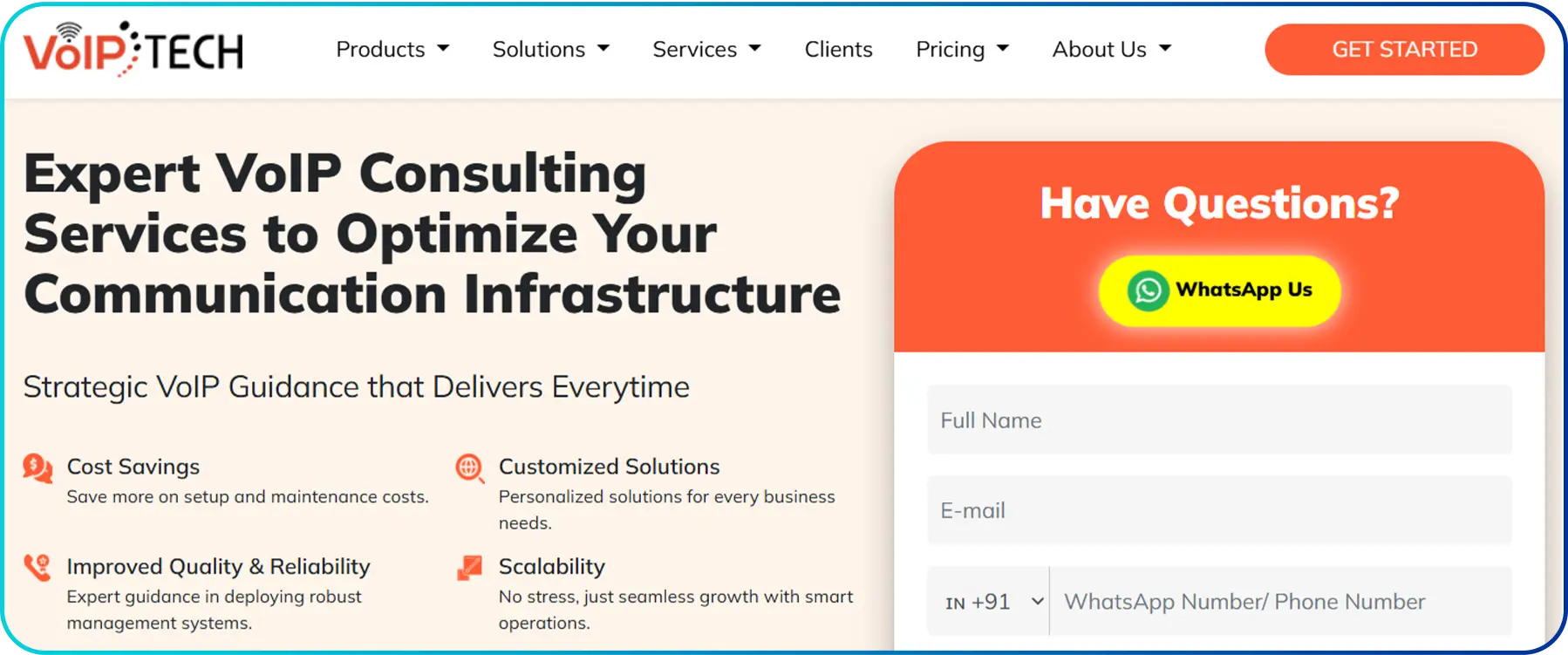This screenshot has height=655, width=1568.
Task: Open the About Us menu
Action: click(1112, 50)
